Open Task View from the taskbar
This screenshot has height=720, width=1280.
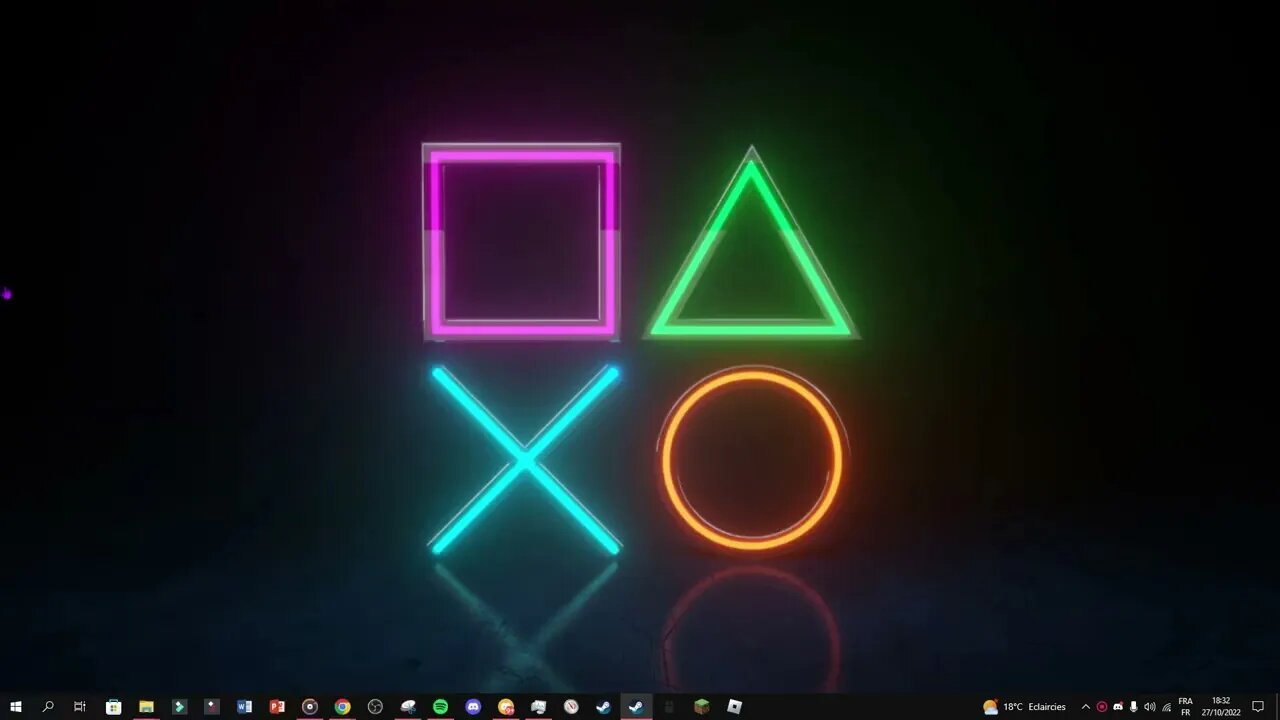pos(80,707)
